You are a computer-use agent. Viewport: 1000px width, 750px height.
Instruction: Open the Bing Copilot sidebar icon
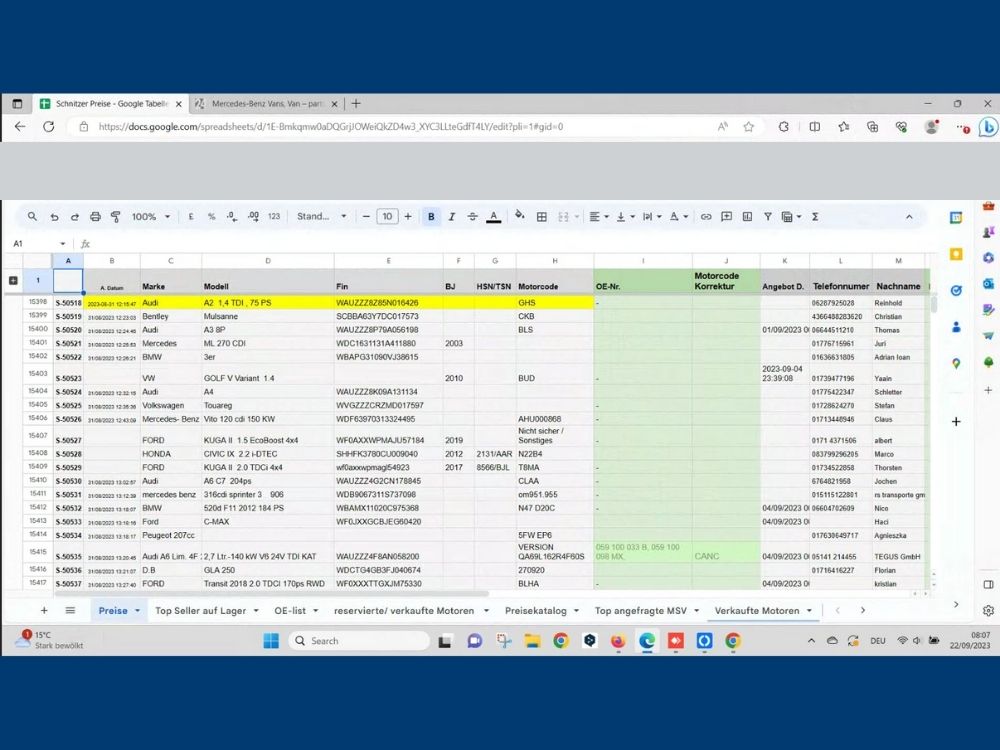pyautogui.click(x=988, y=127)
